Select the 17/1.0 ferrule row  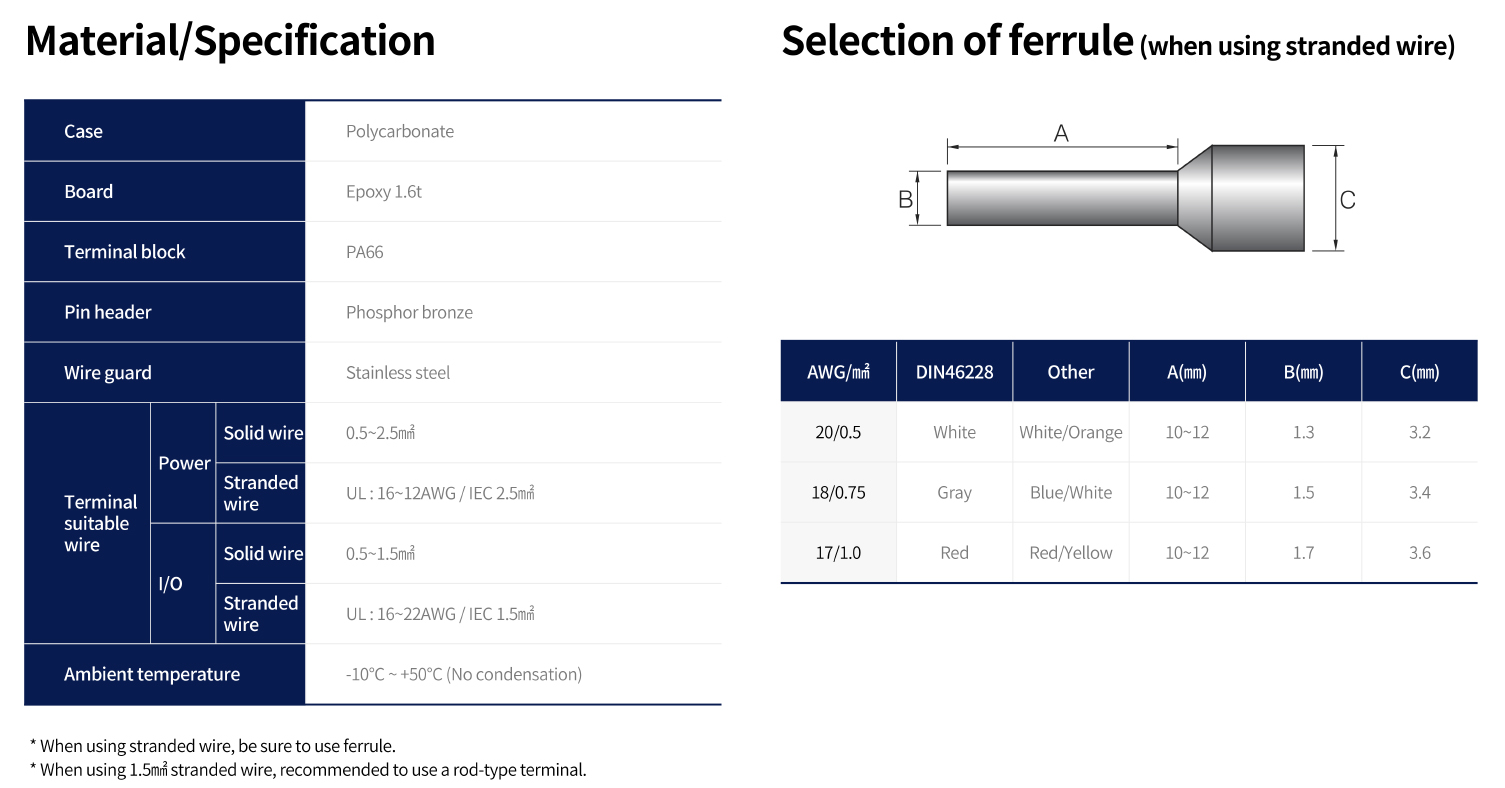coord(1129,552)
